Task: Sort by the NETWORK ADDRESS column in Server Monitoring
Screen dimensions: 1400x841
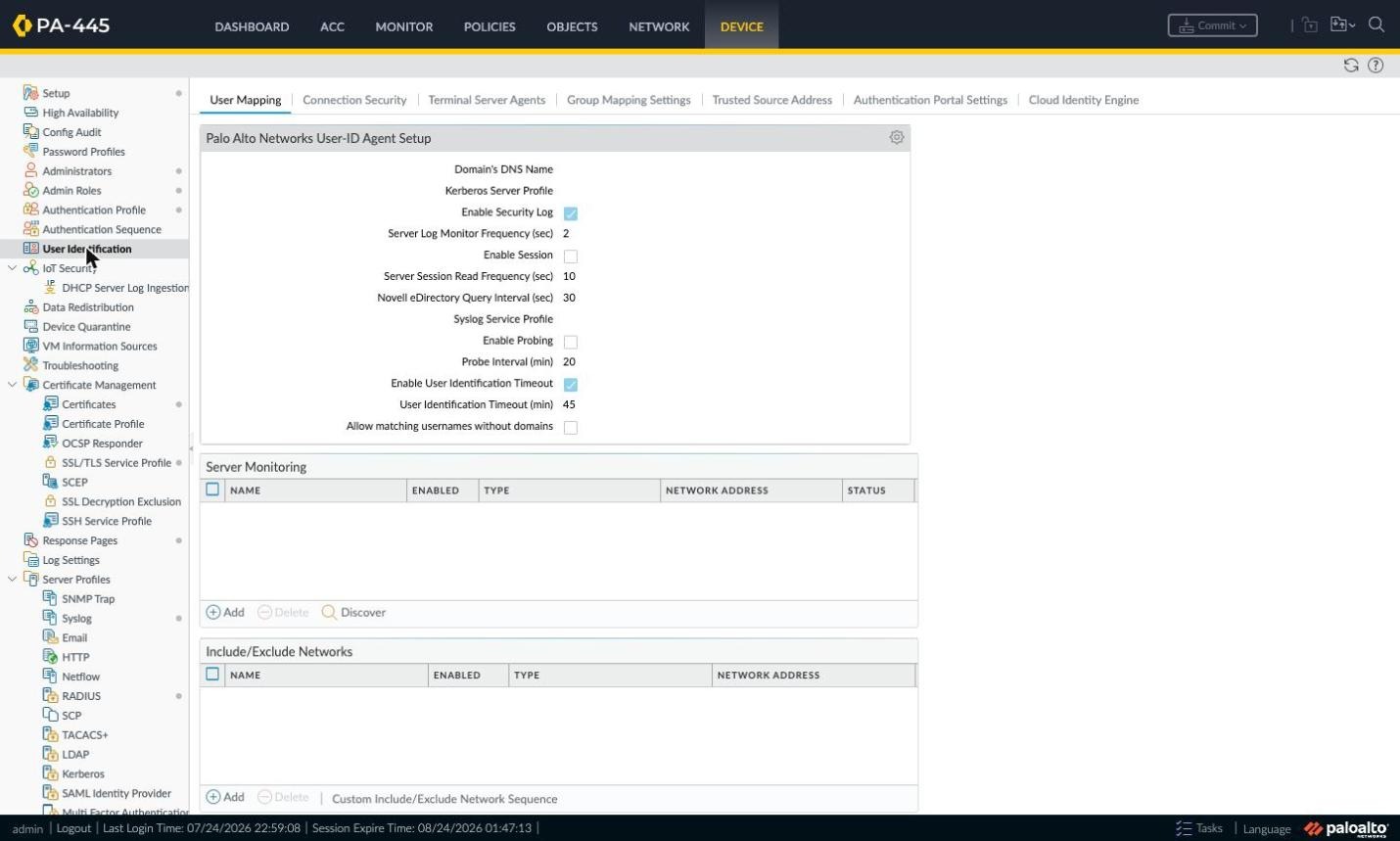Action: click(751, 491)
